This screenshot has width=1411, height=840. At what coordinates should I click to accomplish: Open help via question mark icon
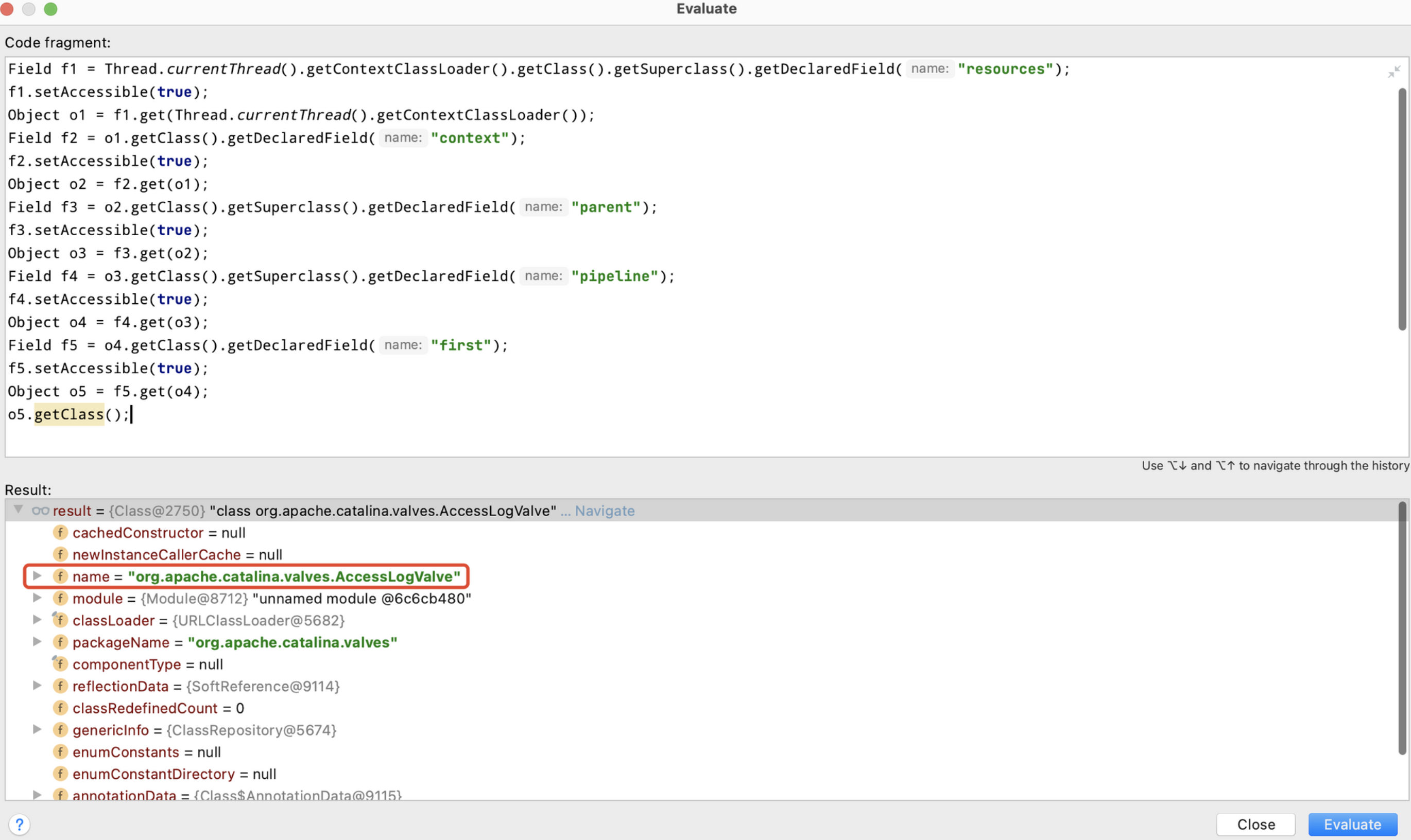point(19,824)
